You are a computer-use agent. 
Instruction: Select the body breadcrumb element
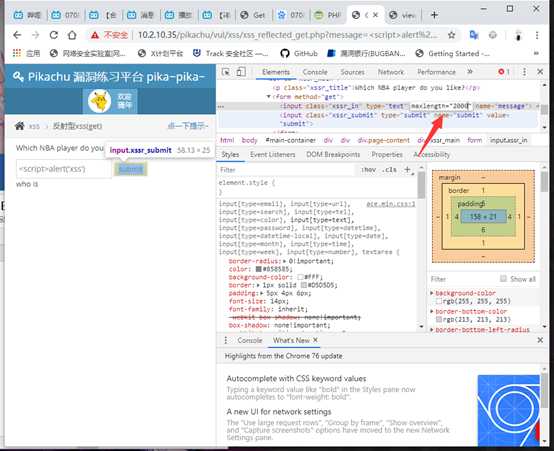click(x=249, y=140)
